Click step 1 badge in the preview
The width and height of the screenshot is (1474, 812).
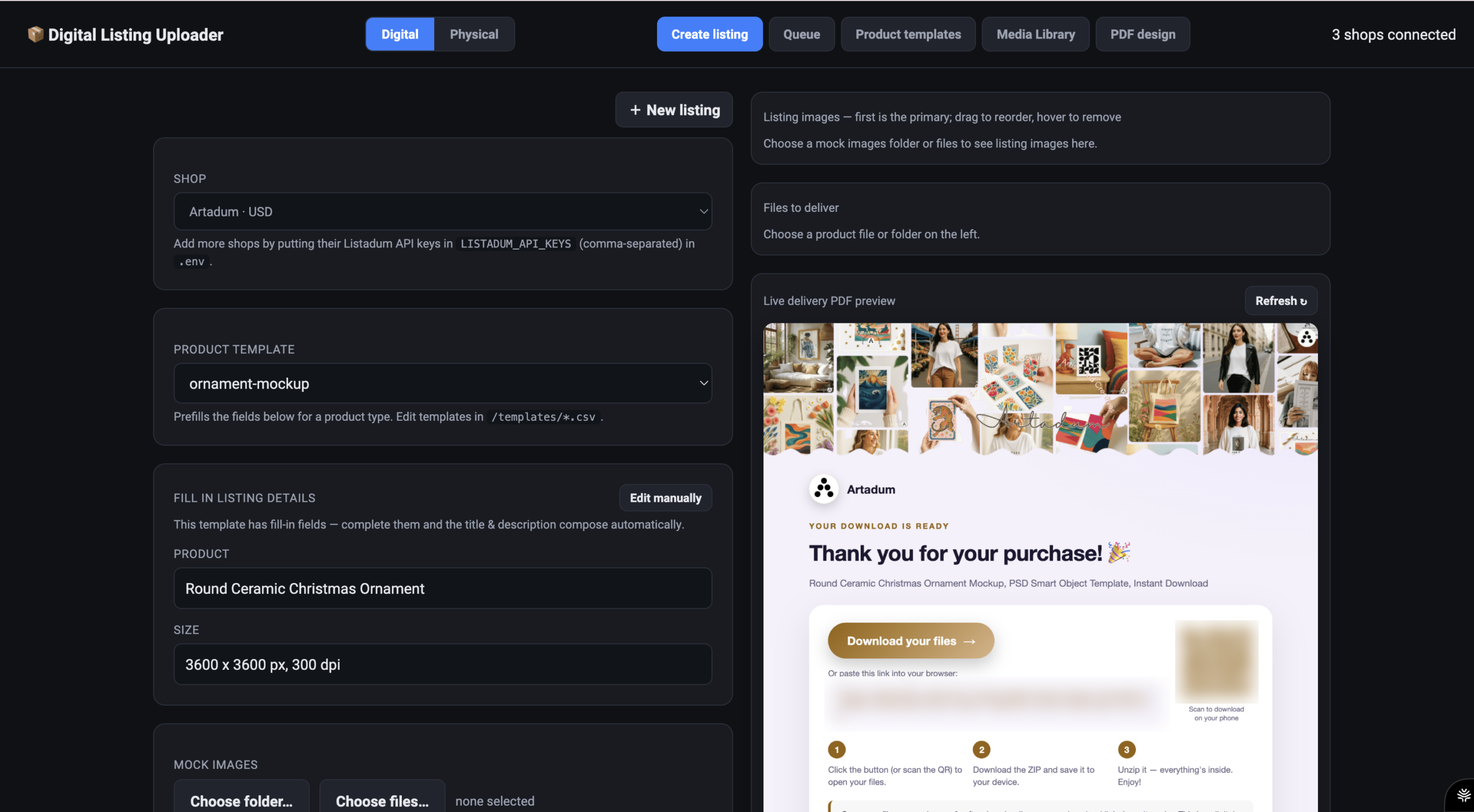pos(837,749)
